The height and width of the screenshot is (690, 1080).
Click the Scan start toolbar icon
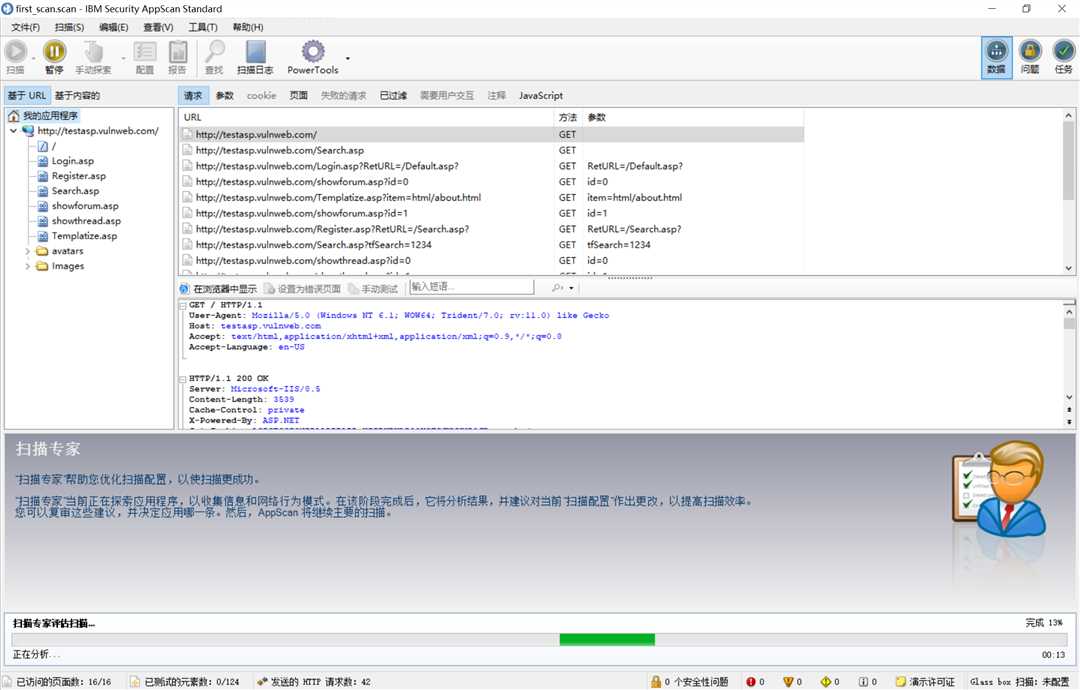coord(16,52)
